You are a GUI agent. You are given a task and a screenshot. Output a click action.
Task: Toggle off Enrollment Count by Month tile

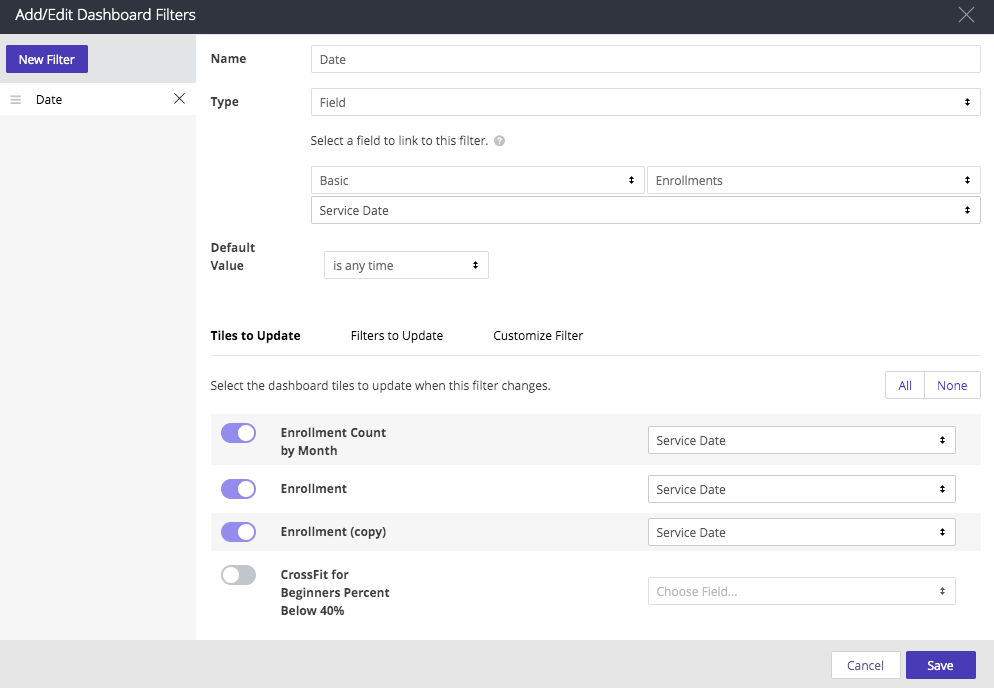point(238,433)
